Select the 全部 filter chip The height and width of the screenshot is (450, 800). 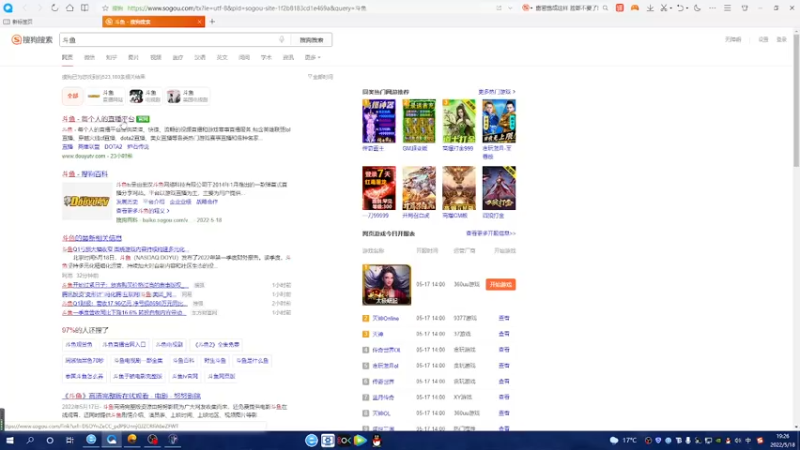72,96
